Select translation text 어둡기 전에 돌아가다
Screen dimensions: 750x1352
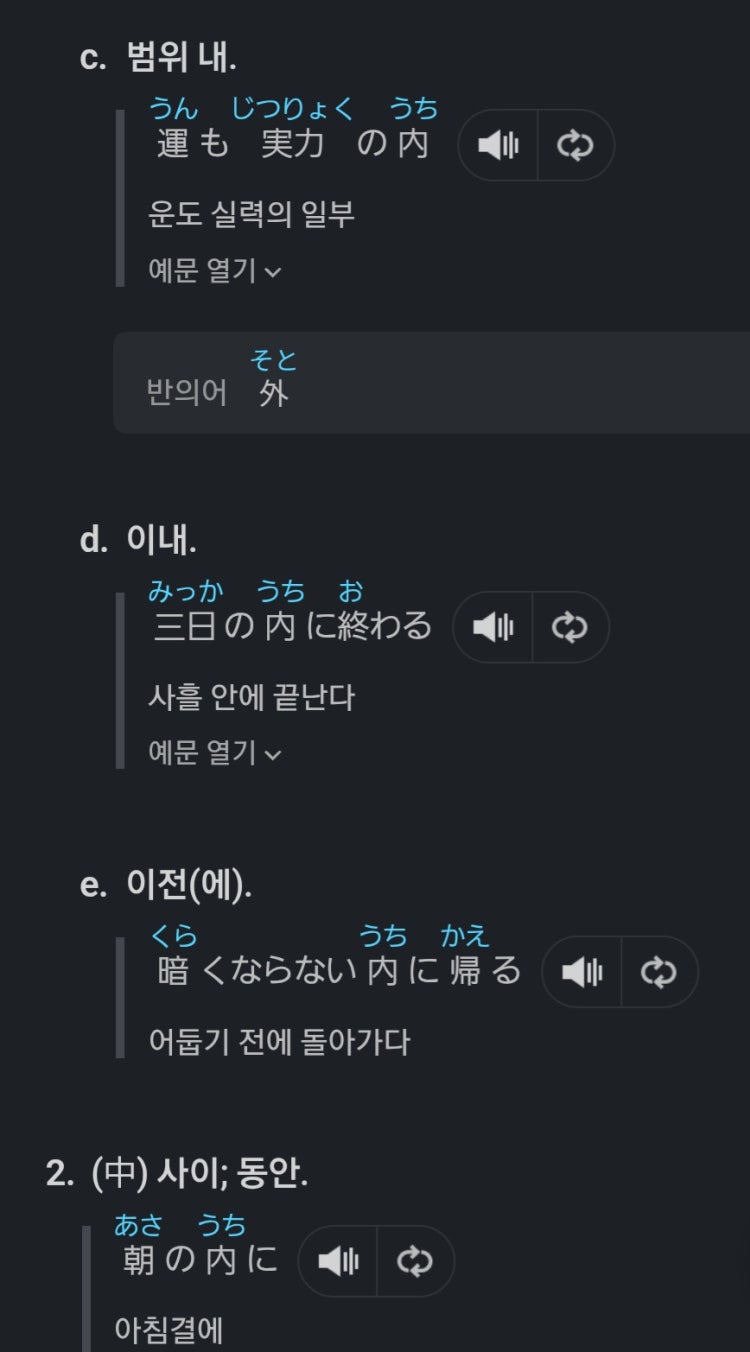click(x=279, y=1042)
